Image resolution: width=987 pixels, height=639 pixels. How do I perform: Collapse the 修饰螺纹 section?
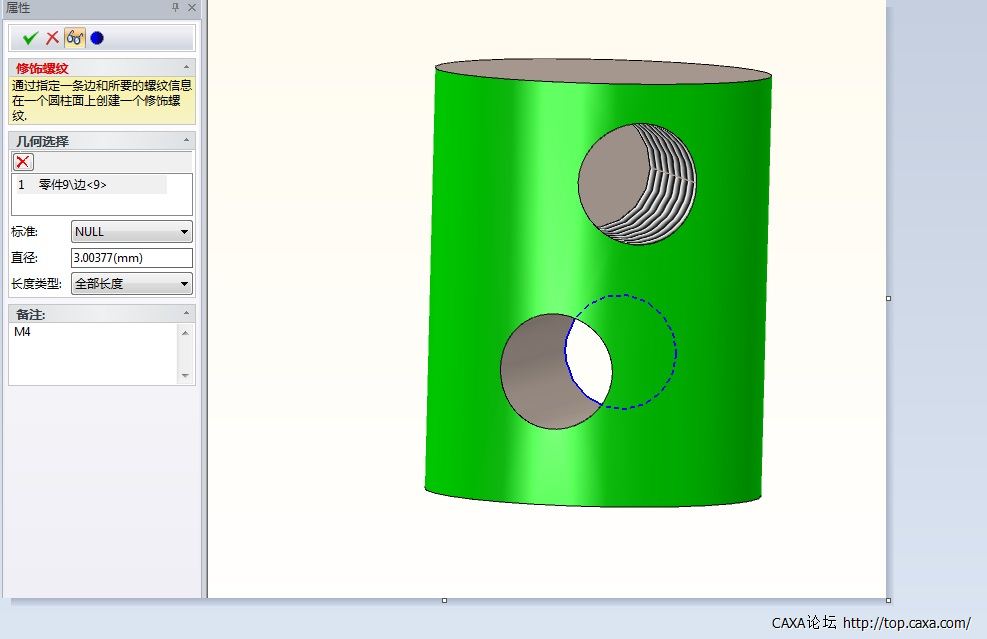pos(186,67)
